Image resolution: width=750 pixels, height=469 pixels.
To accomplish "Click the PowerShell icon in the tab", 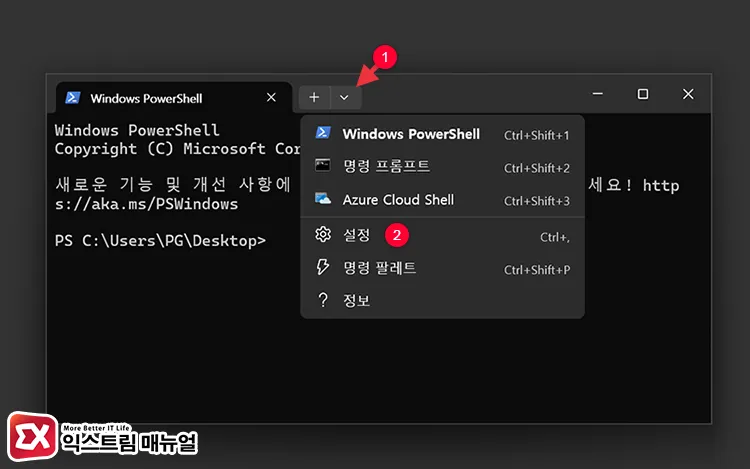I will coord(73,98).
